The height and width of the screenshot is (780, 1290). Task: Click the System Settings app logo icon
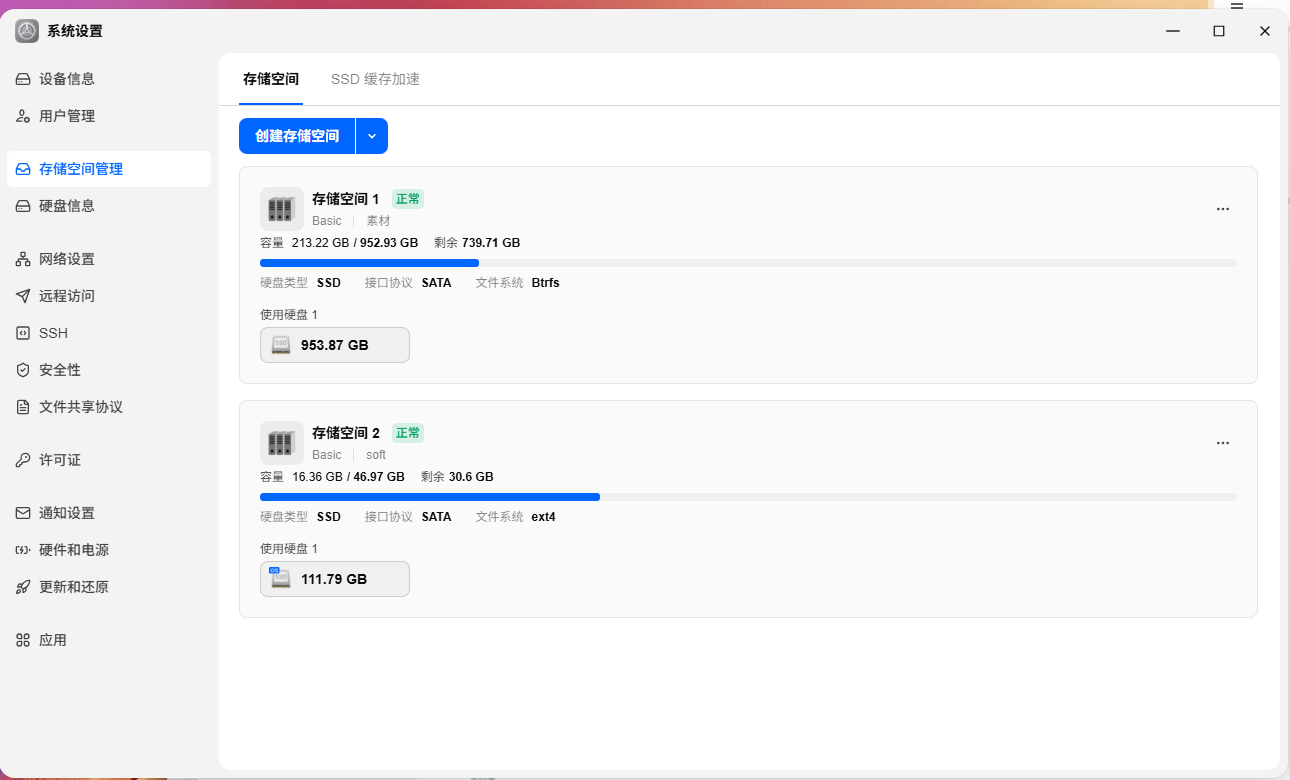click(x=27, y=31)
